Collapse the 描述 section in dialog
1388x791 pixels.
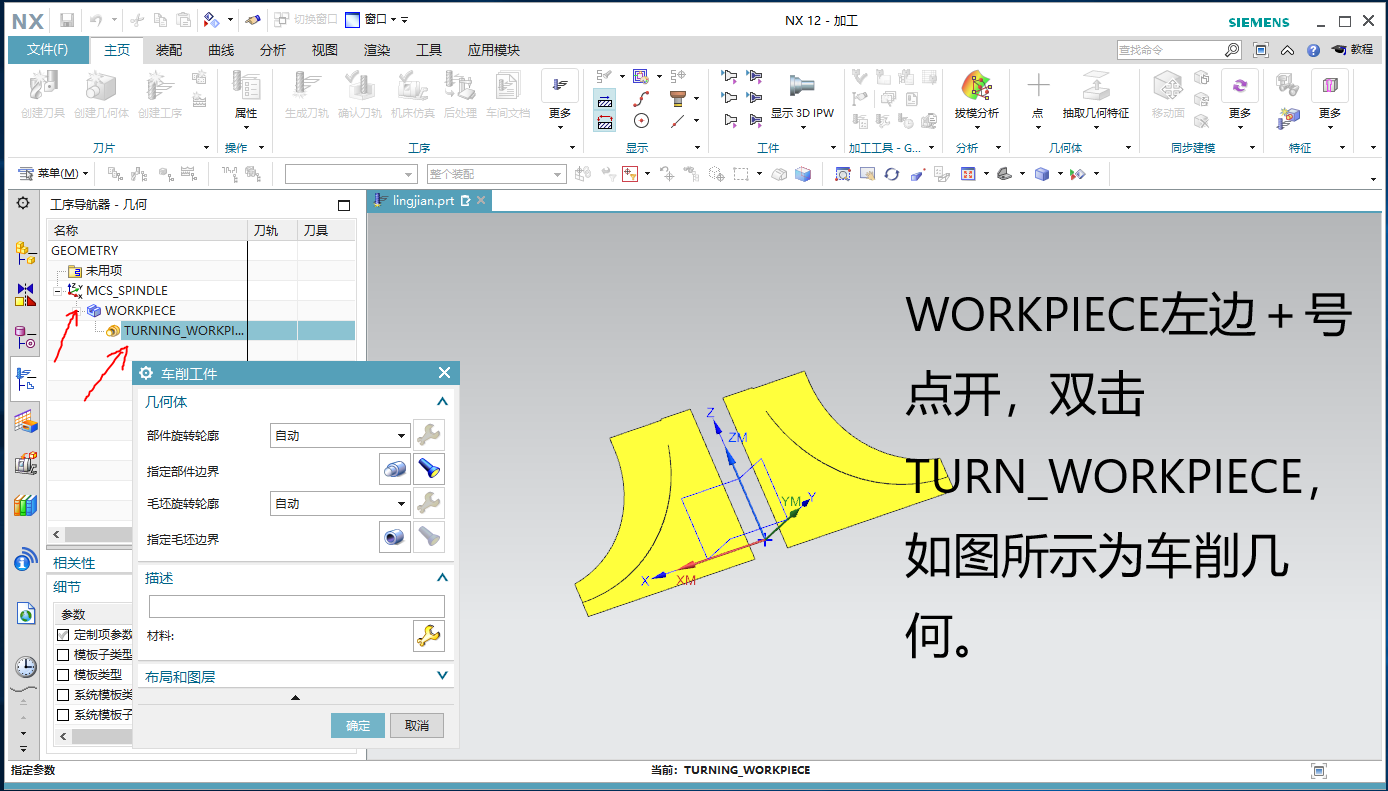pos(442,578)
